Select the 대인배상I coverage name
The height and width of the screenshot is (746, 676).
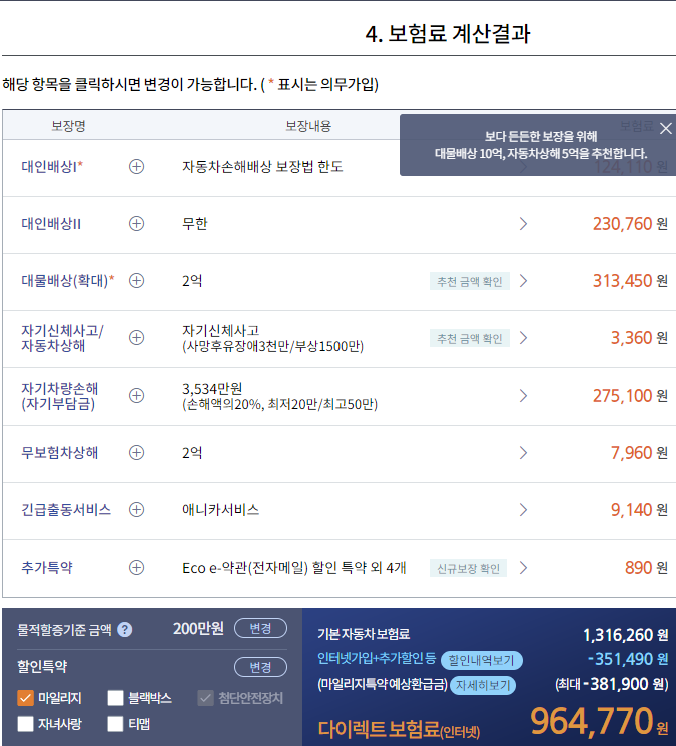52,167
